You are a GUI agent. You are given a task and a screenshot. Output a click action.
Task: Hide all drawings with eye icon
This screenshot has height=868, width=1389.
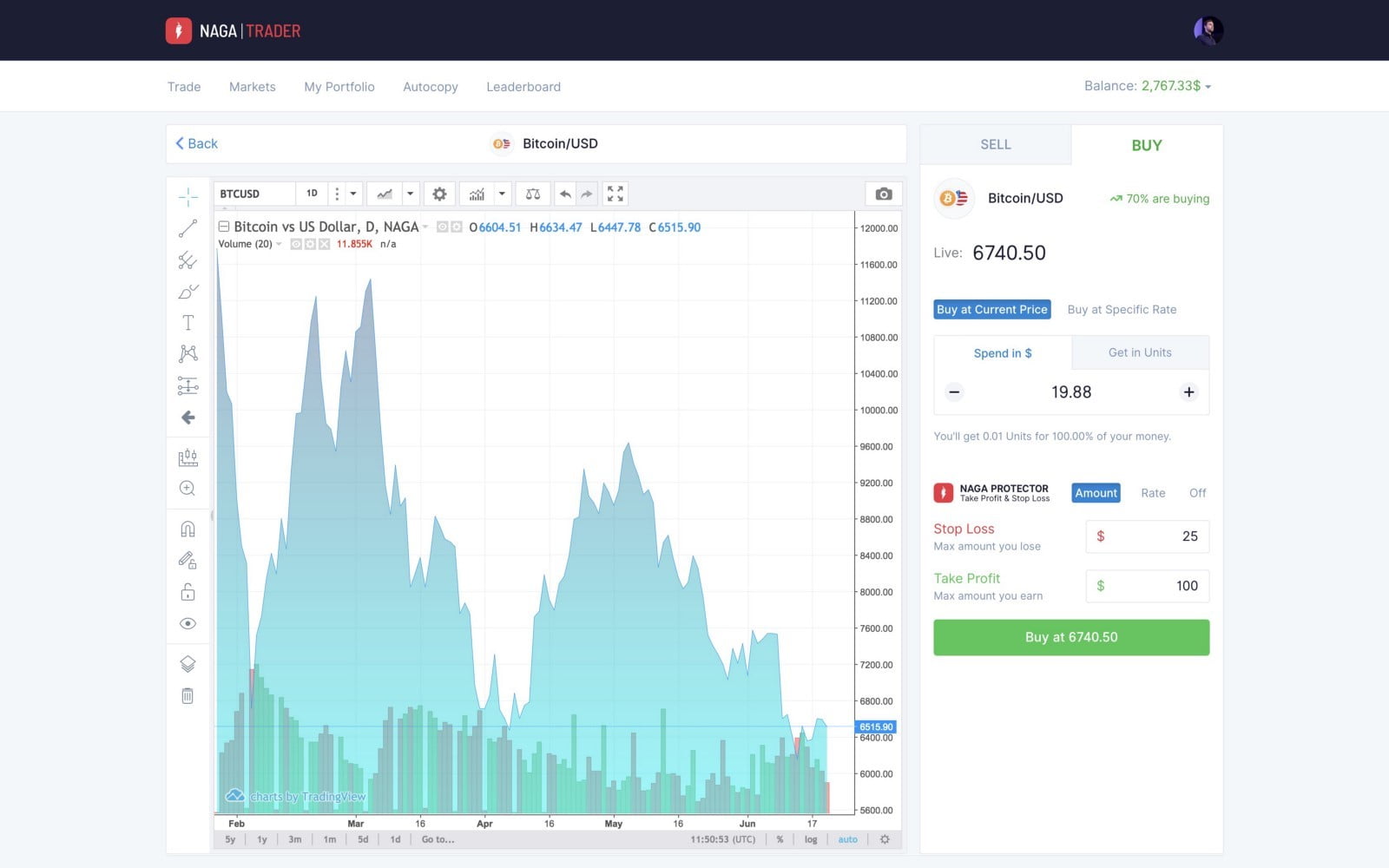(188, 624)
